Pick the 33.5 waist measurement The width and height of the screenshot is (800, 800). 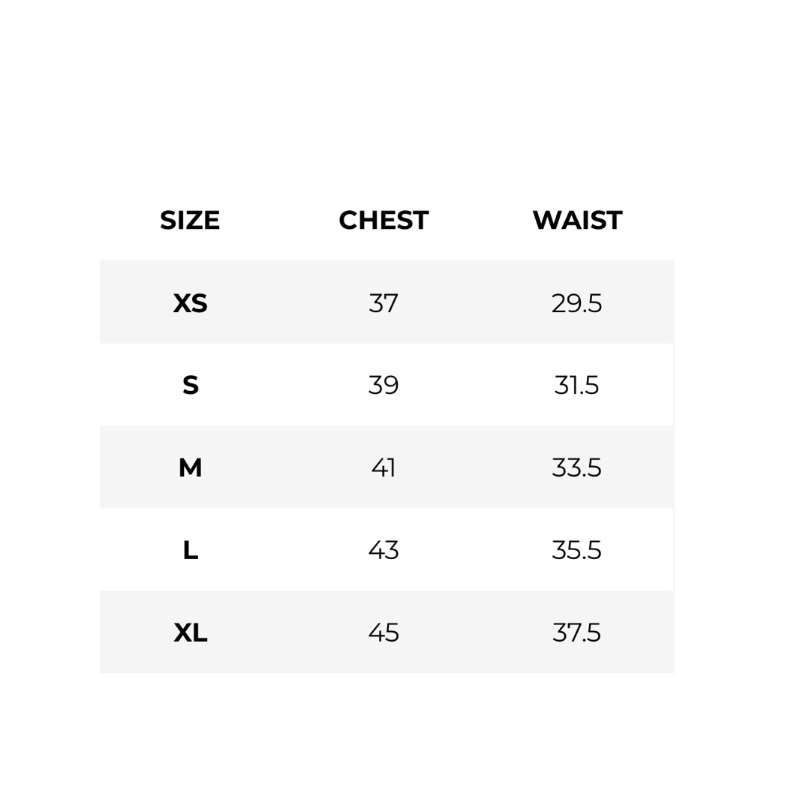click(576, 468)
